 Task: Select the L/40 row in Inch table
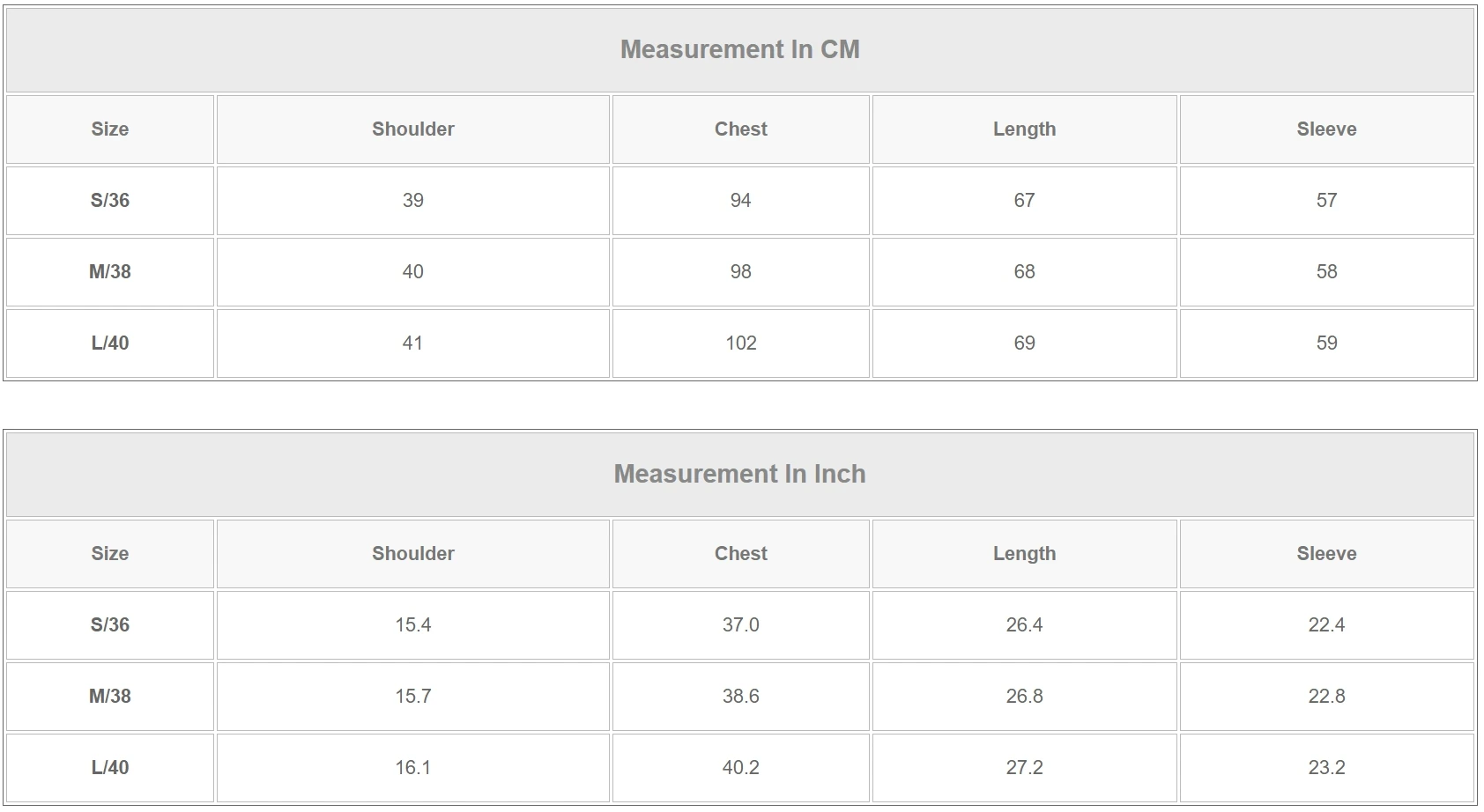click(110, 768)
